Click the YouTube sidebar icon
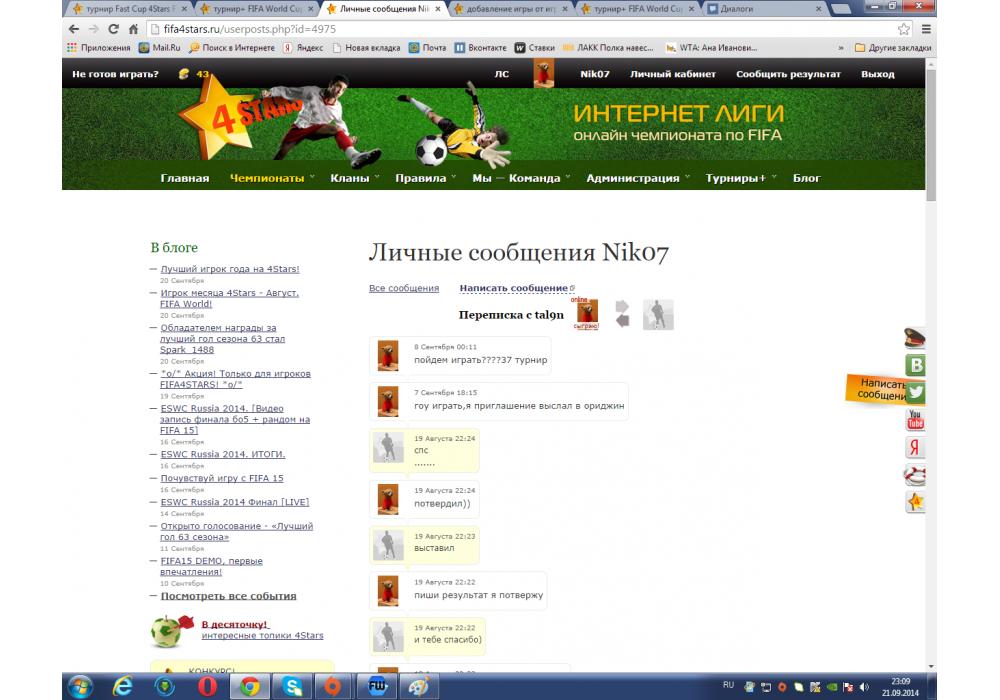The width and height of the screenshot is (1000, 700). pyautogui.click(x=914, y=420)
